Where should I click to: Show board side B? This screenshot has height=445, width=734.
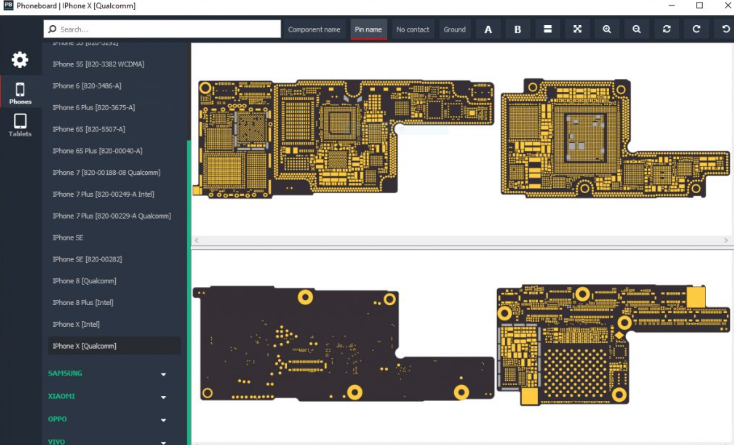click(518, 29)
